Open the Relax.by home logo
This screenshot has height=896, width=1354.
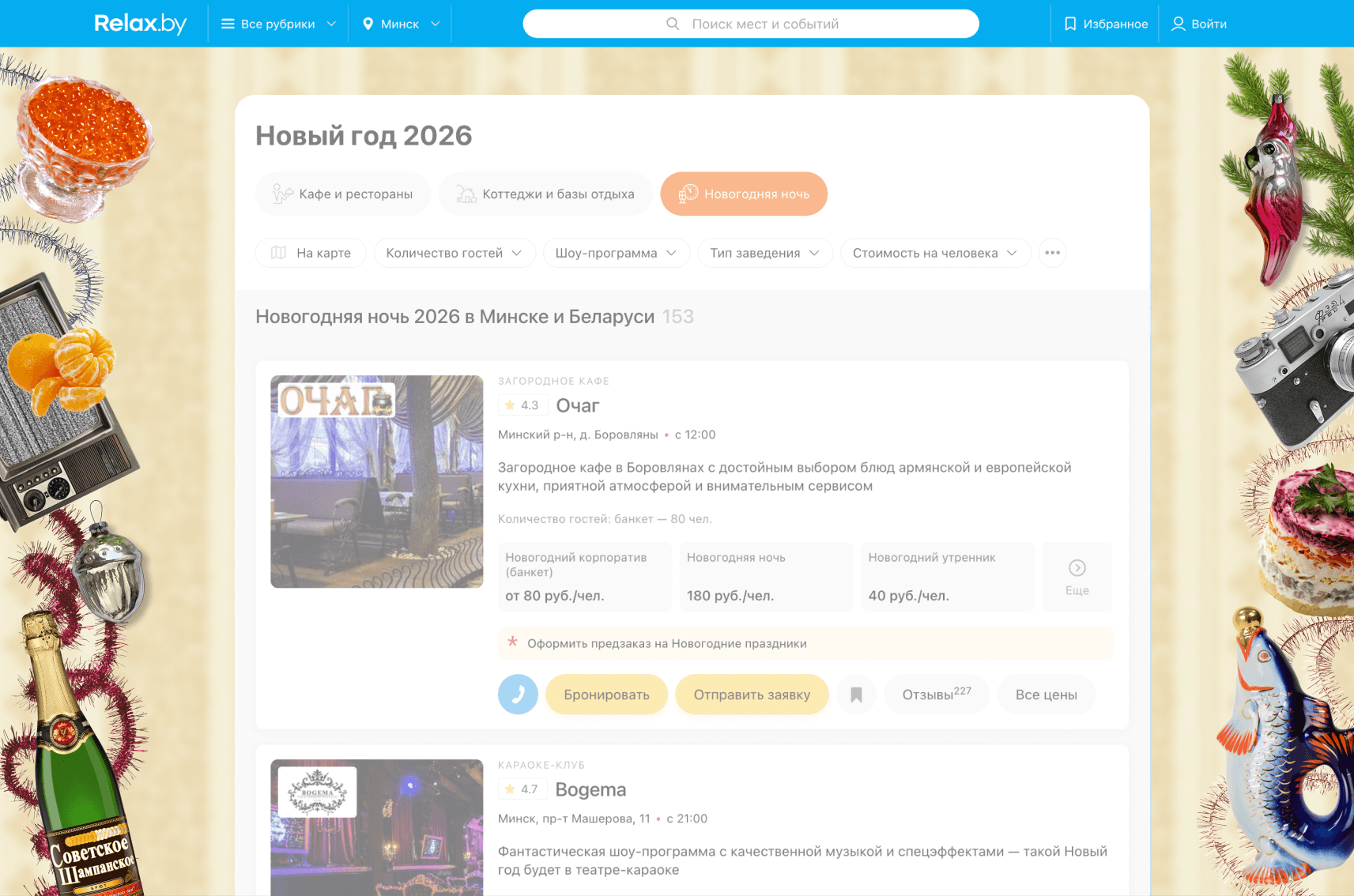pyautogui.click(x=141, y=24)
